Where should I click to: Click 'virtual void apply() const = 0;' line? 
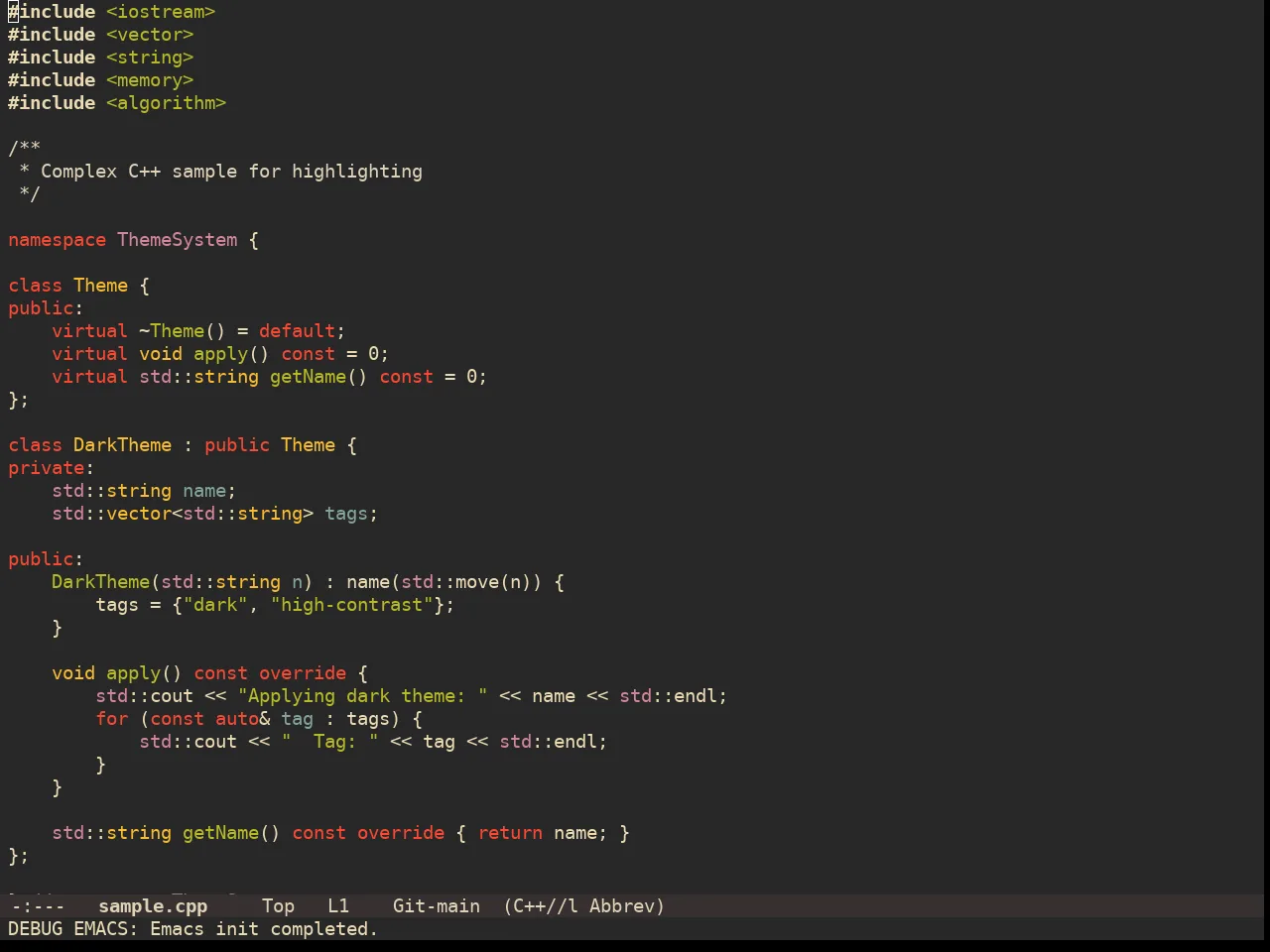tap(220, 354)
